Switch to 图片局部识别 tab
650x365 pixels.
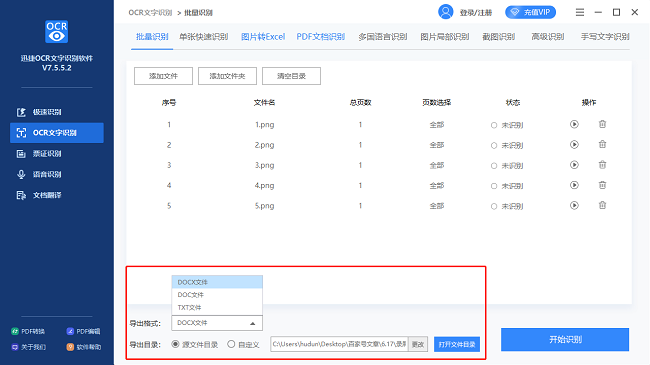pyautogui.click(x=444, y=37)
